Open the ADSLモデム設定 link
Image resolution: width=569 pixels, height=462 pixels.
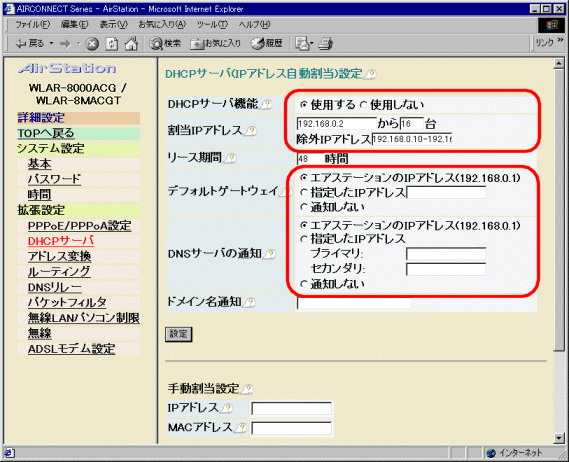coord(71,349)
